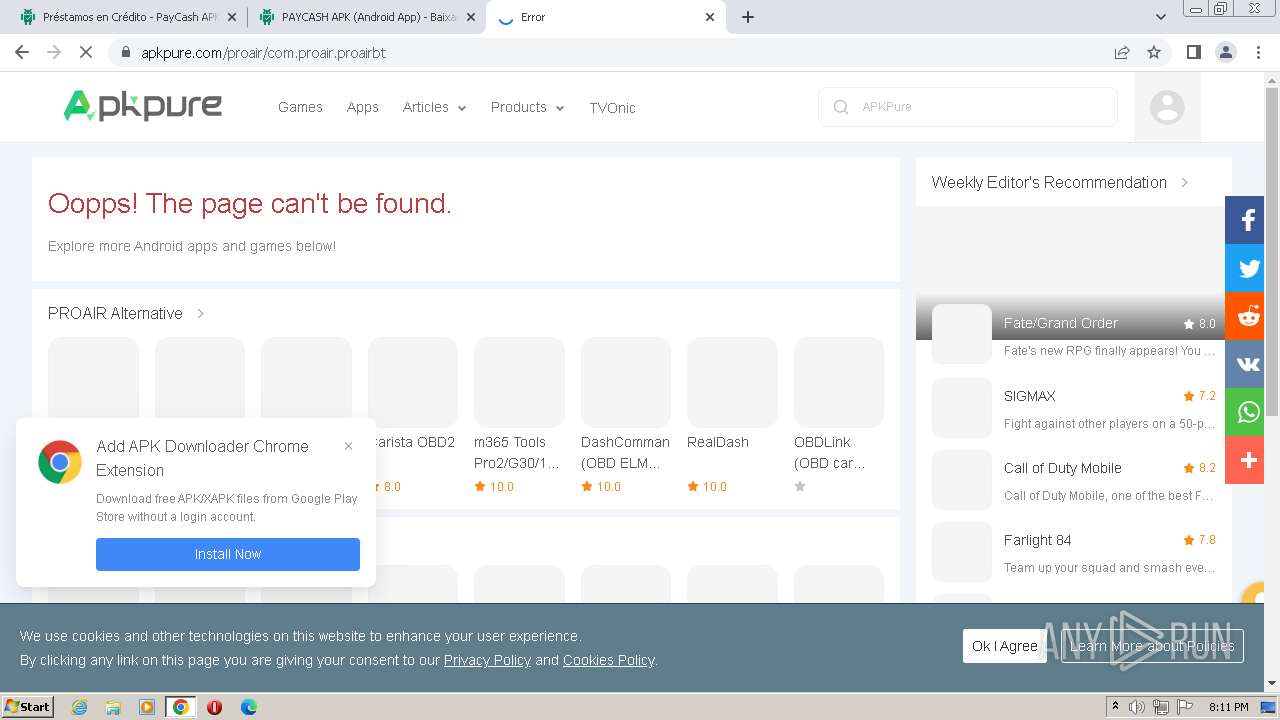
Task: Share page on VK sidebar icon
Action: click(x=1247, y=364)
